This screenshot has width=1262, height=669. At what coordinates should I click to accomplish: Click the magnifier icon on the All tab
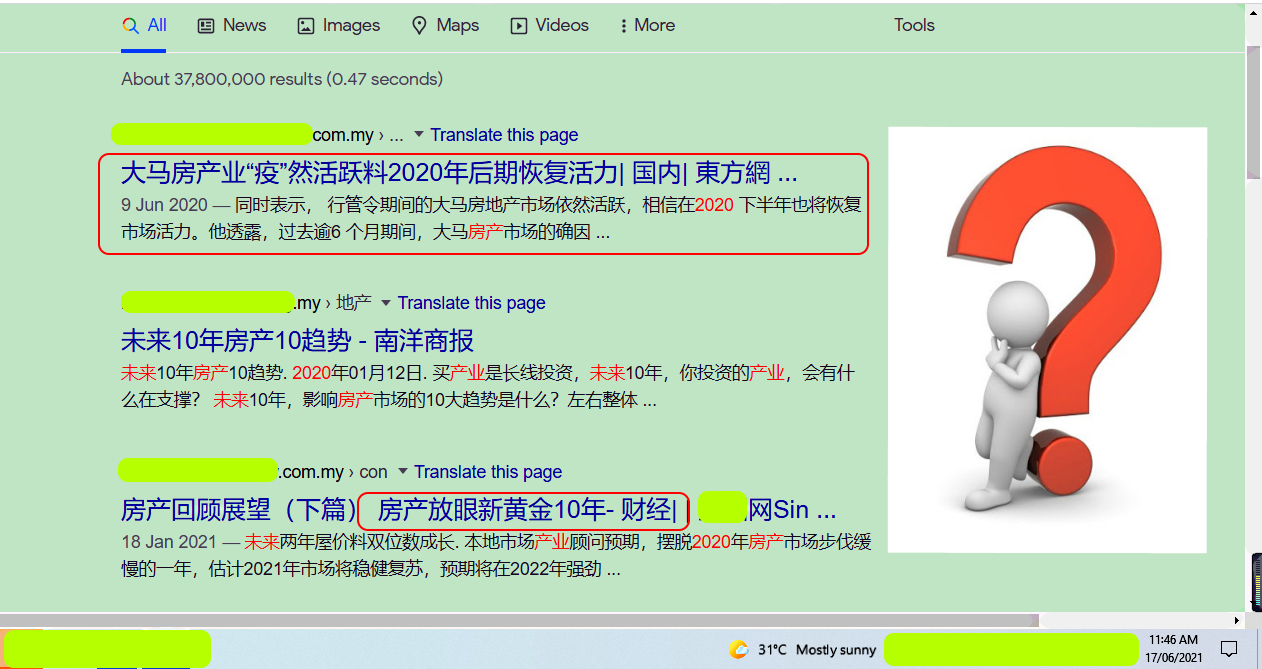[x=130, y=26]
